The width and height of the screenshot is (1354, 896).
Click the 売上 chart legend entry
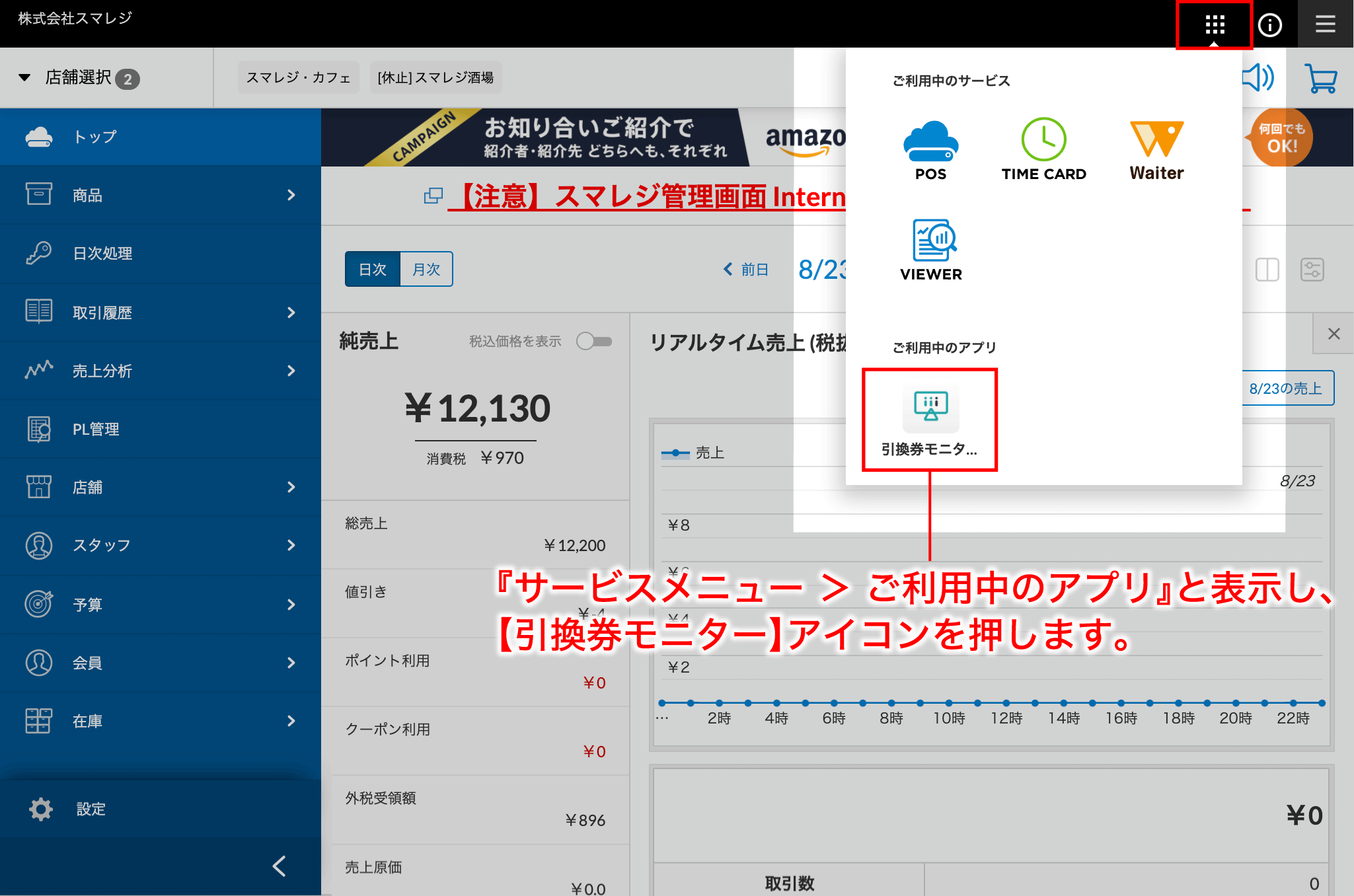click(x=693, y=453)
